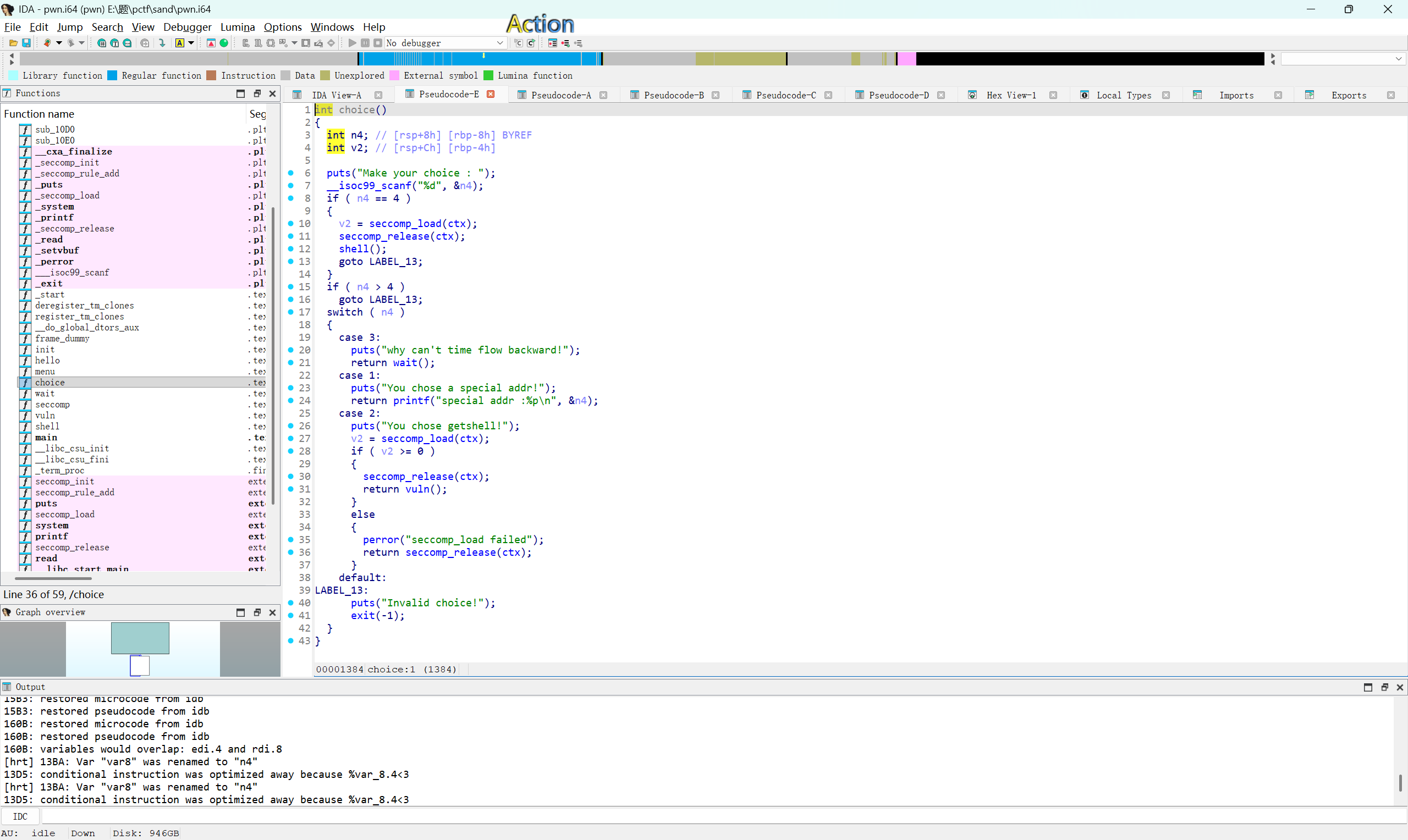
Task: Close the Pseudocode-E tab
Action: [491, 95]
